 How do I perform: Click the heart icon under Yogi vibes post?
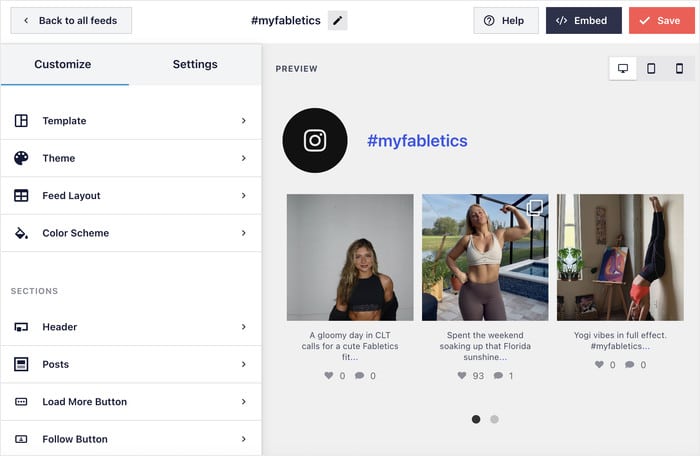tap(599, 364)
